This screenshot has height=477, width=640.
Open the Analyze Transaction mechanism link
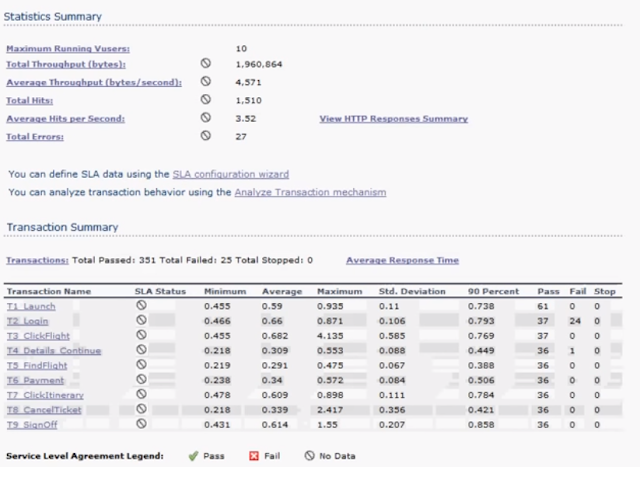pyautogui.click(x=310, y=192)
